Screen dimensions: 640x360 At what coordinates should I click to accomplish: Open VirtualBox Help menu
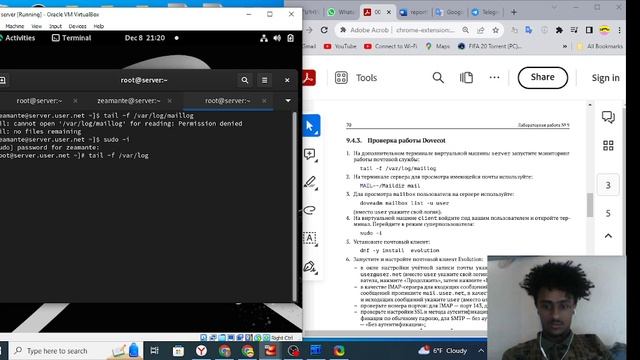pos(99,26)
